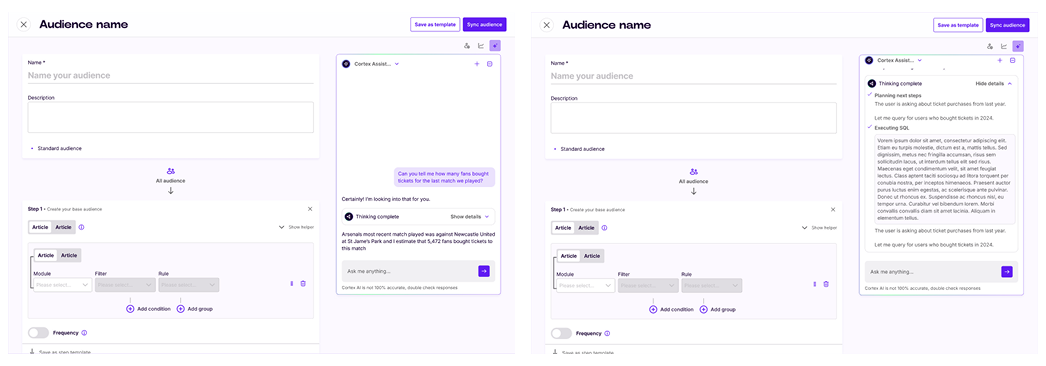Close the audience editor in right screen

(x=547, y=25)
